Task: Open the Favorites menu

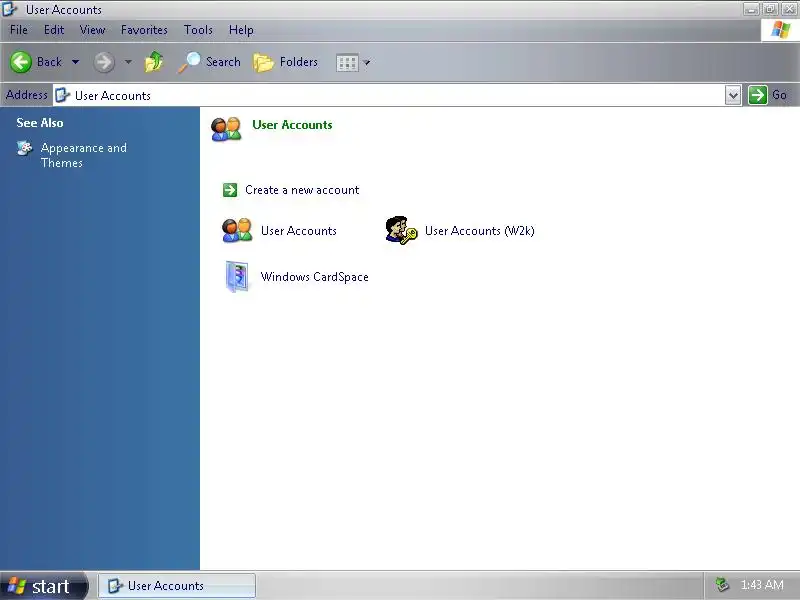Action: coord(144,30)
